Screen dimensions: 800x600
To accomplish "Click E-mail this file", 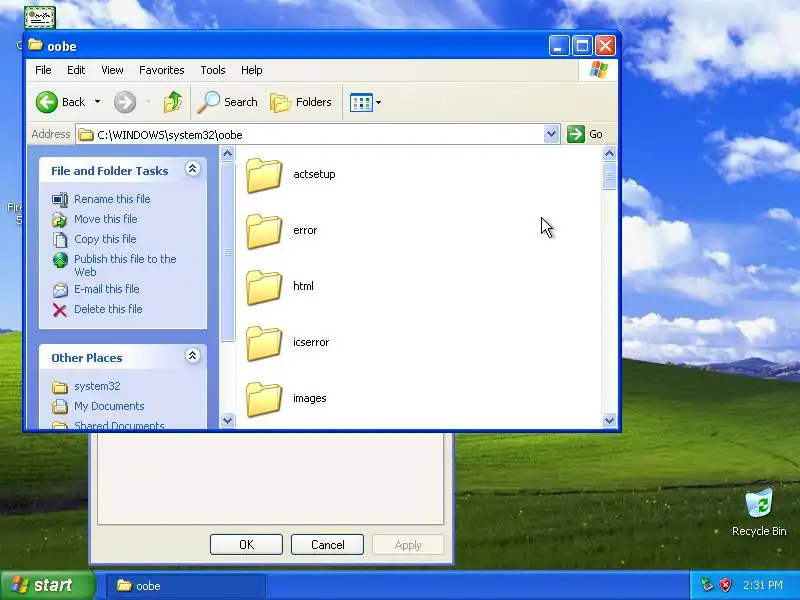I will pyautogui.click(x=107, y=289).
